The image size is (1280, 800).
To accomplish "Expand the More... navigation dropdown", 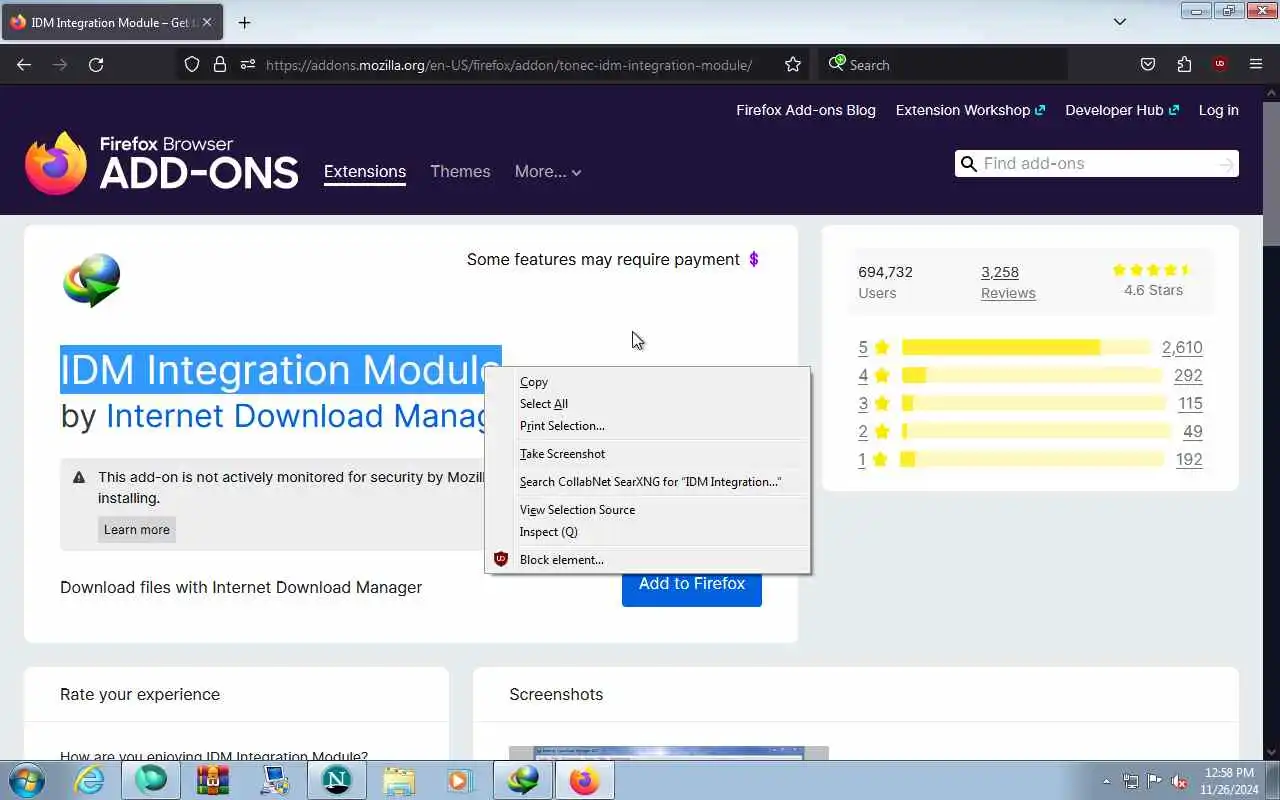I will point(548,171).
